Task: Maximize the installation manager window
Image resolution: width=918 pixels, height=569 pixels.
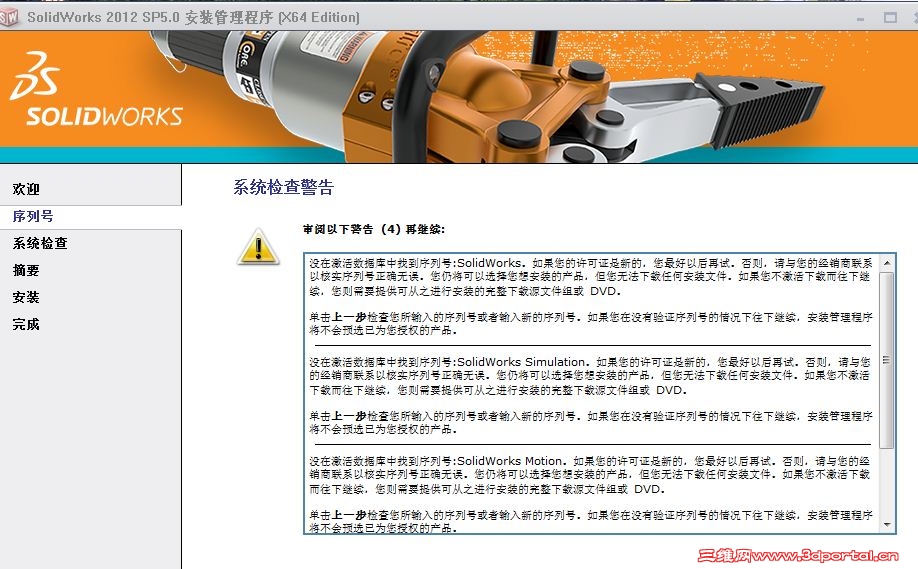Action: point(890,18)
